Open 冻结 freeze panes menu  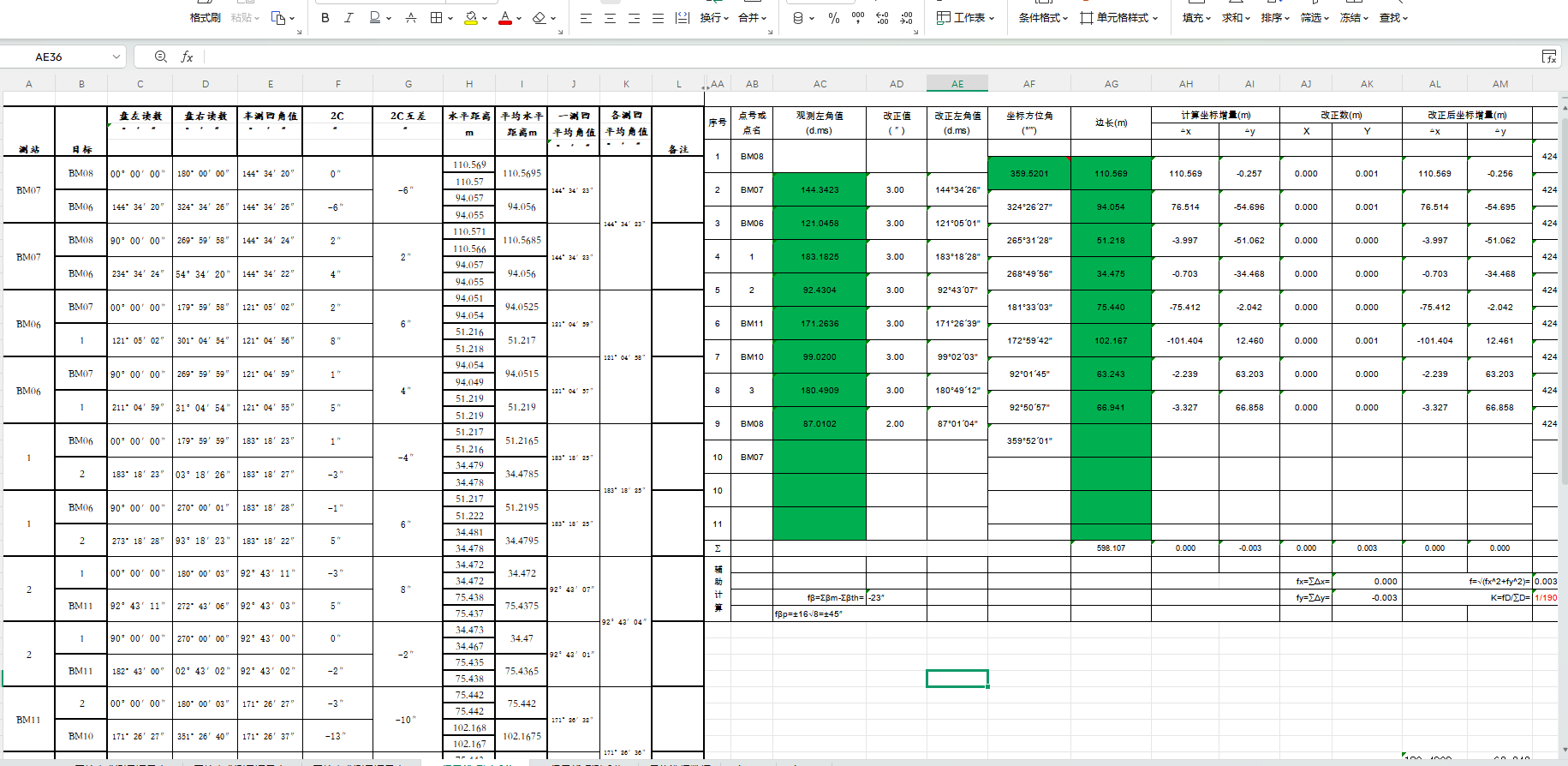point(1354,18)
